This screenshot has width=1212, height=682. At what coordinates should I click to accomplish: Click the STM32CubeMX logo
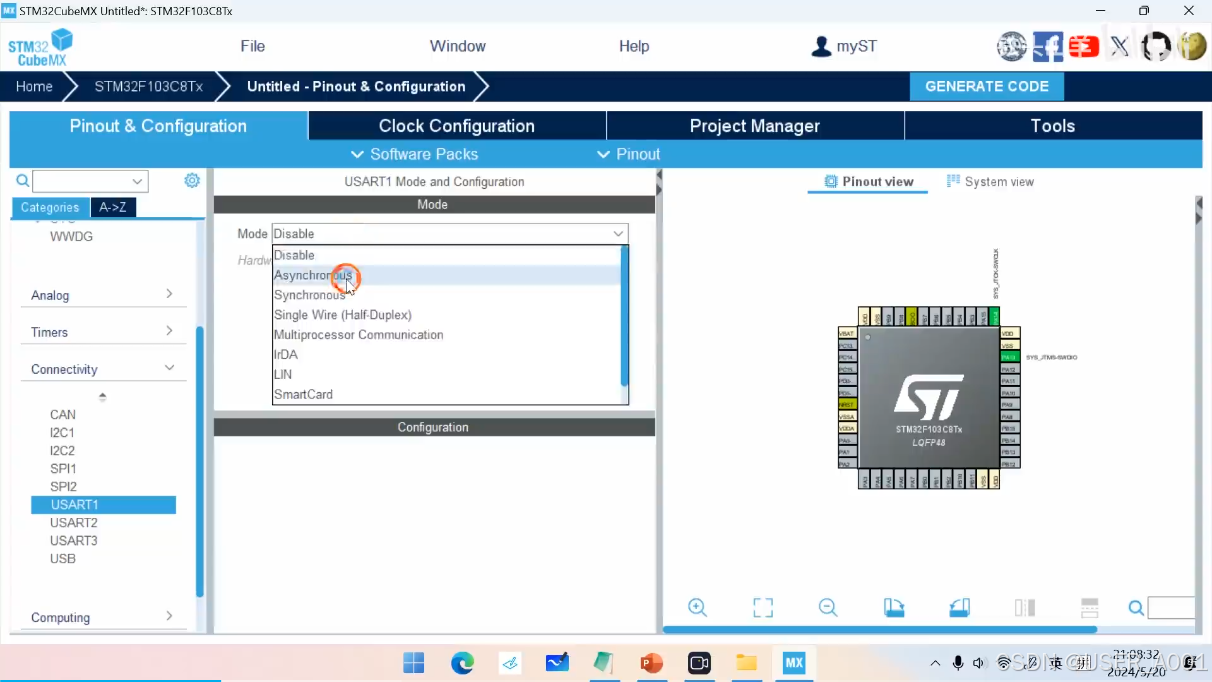40,47
